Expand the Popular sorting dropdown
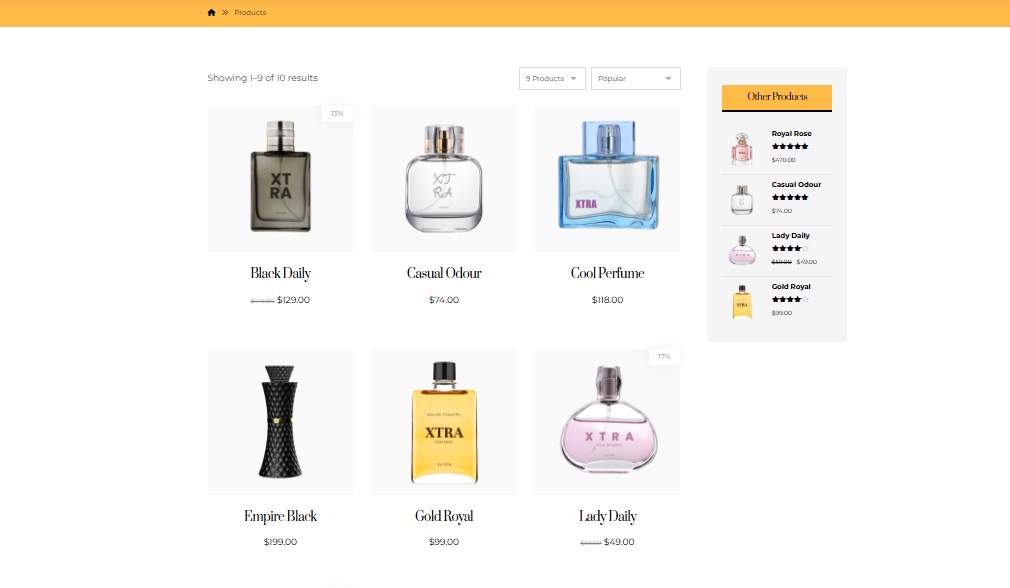 (635, 79)
